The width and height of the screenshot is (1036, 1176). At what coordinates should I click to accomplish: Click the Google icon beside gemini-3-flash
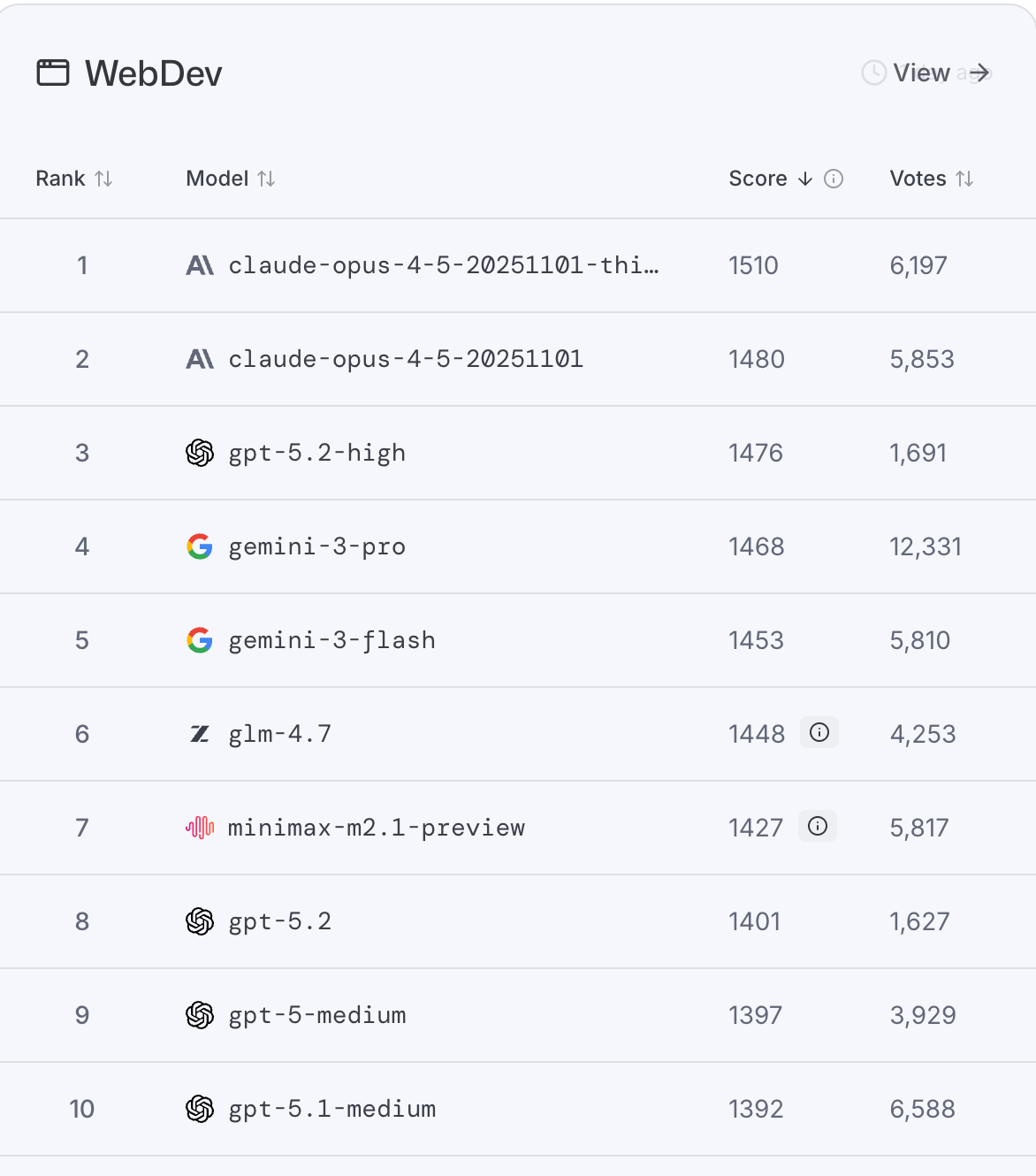[202, 640]
